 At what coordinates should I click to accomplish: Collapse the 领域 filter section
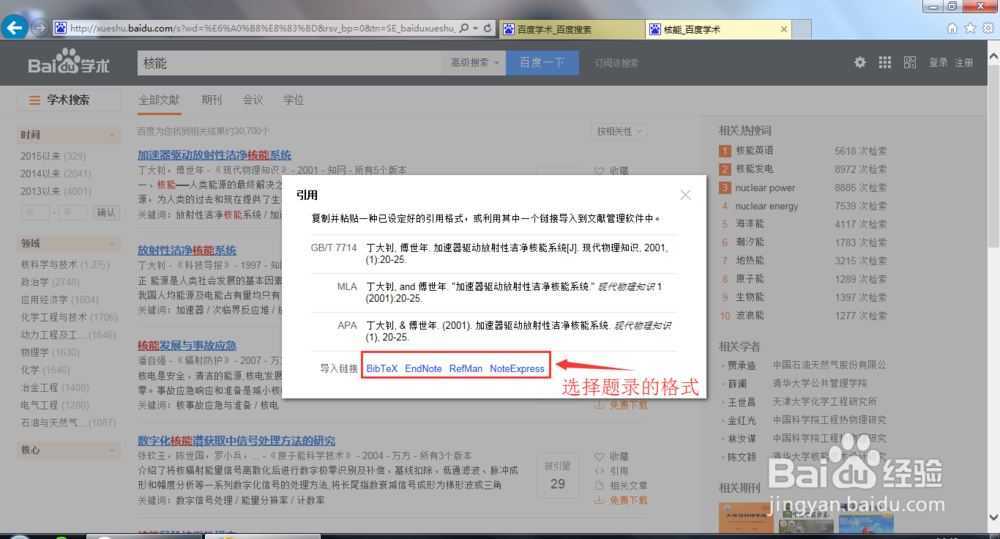pos(112,244)
